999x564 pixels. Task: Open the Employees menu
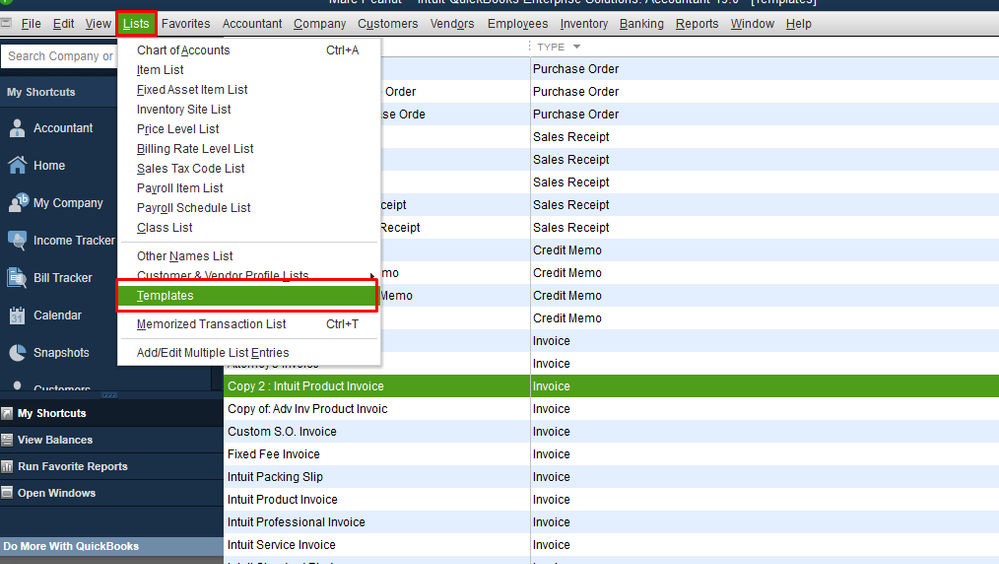tap(517, 24)
